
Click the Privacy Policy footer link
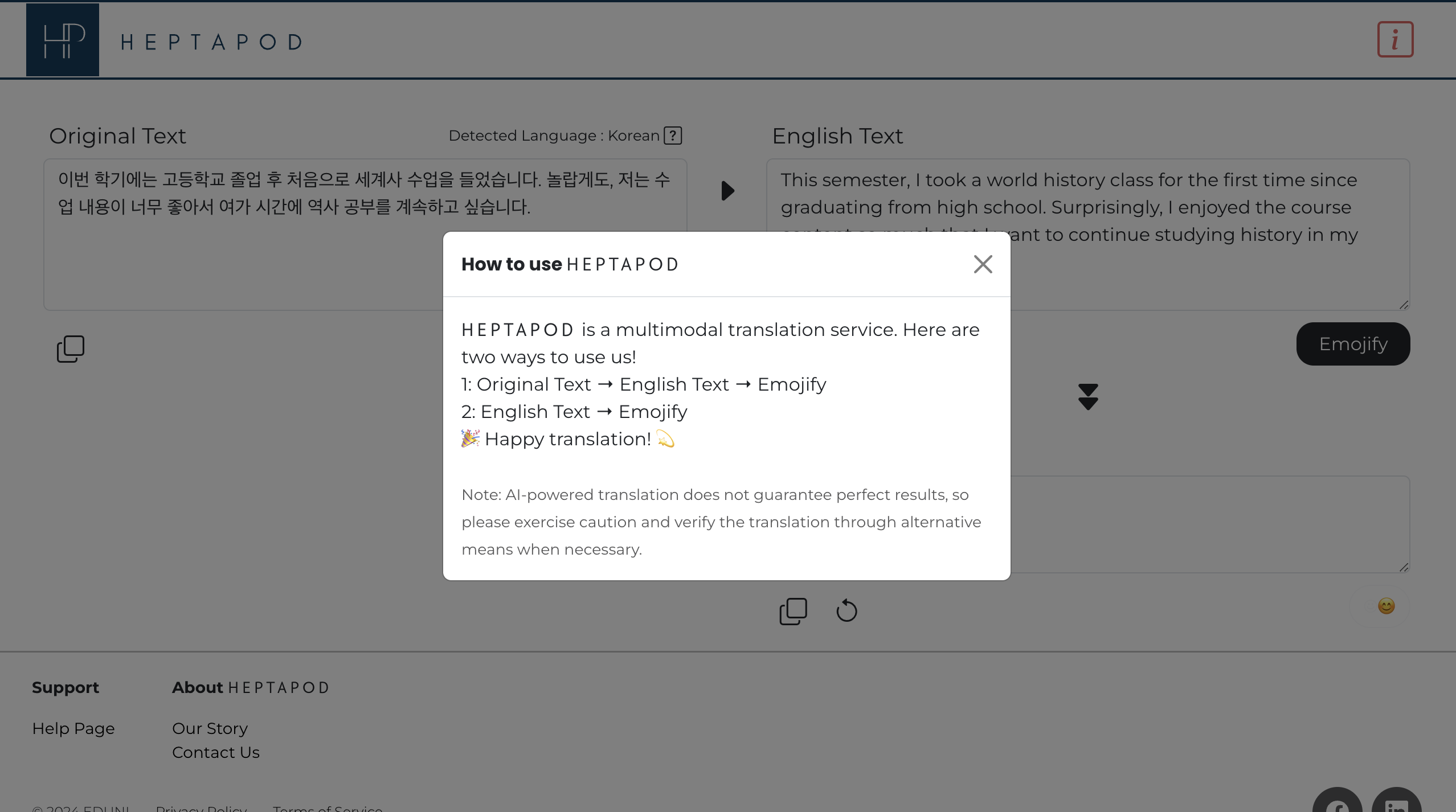(x=201, y=807)
